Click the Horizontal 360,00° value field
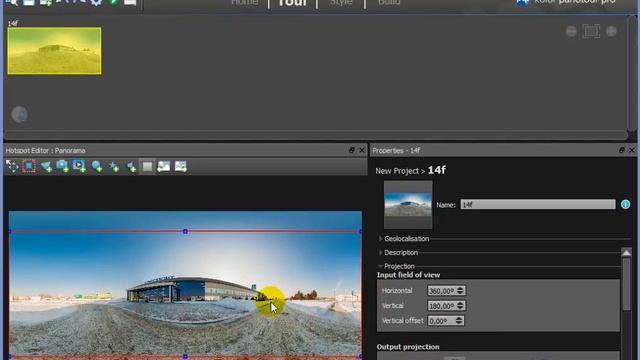 click(x=441, y=291)
